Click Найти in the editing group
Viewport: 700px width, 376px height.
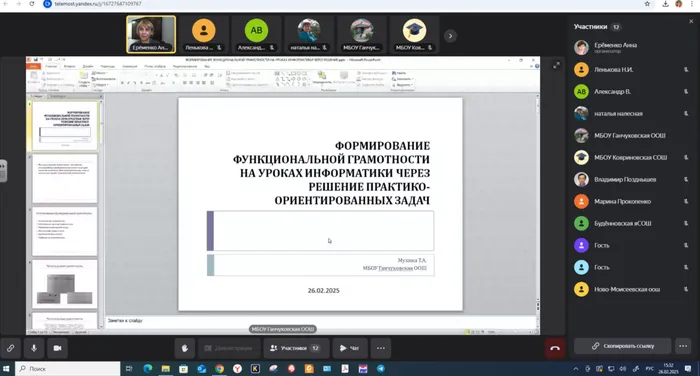point(400,73)
